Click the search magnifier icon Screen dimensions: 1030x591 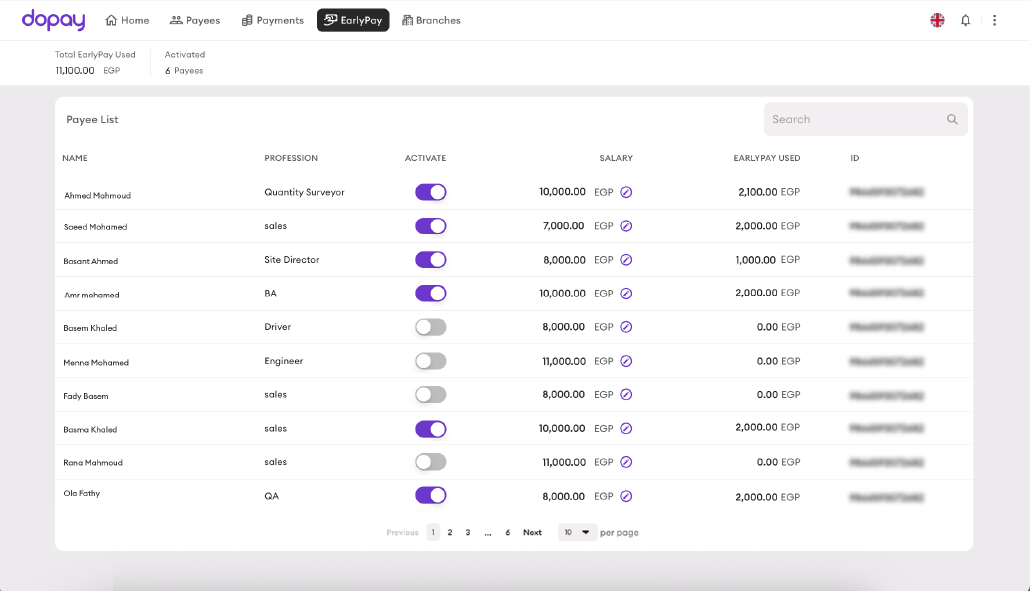pos(952,119)
